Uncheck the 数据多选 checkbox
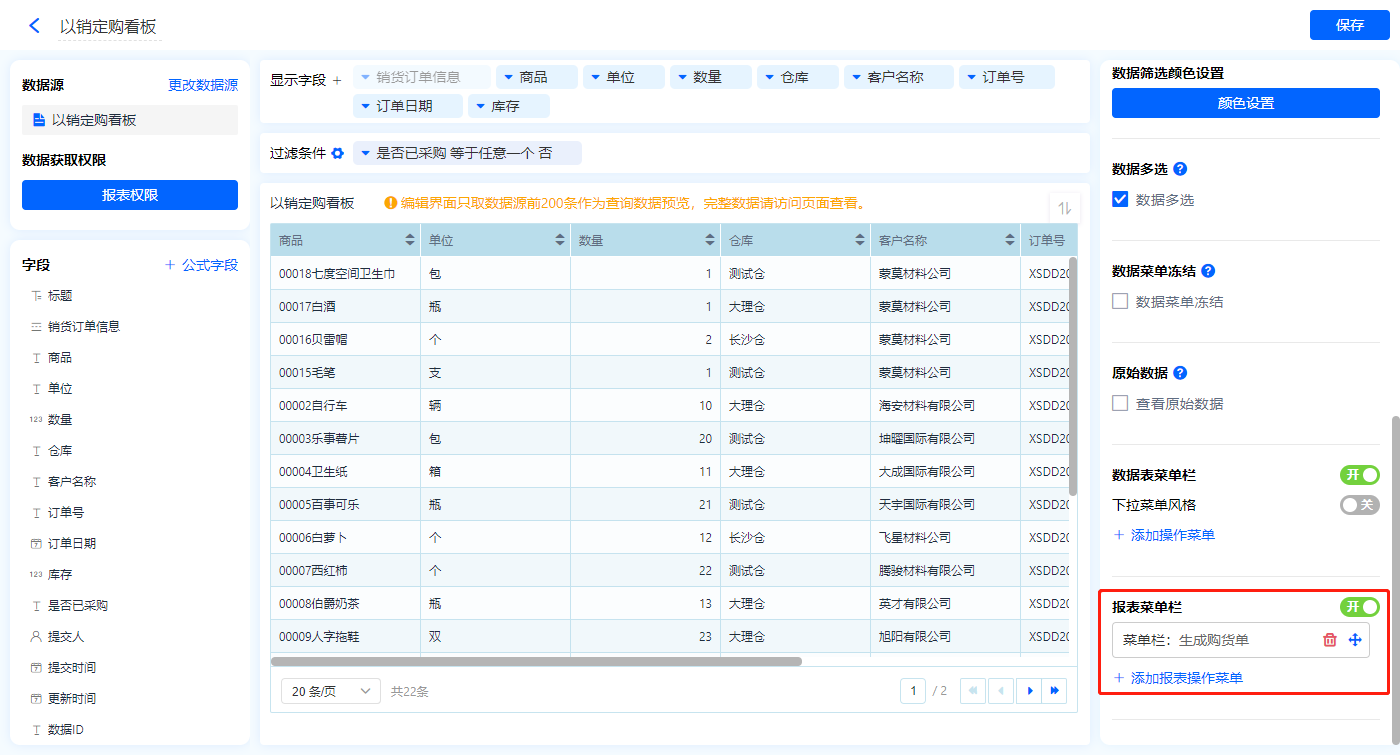 tap(1120, 200)
